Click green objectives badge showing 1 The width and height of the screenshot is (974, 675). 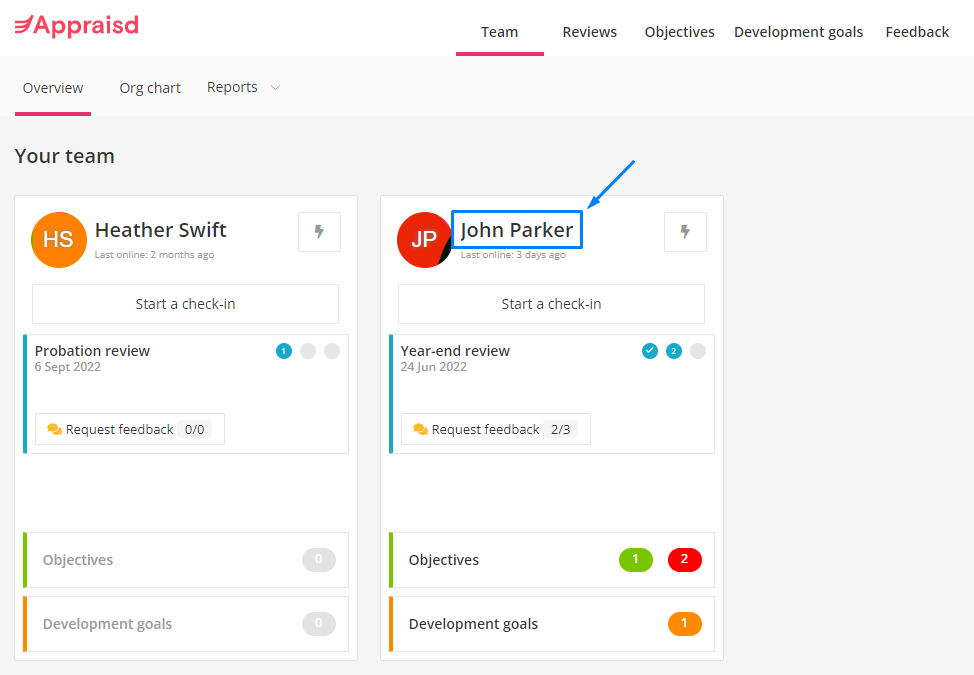[636, 559]
